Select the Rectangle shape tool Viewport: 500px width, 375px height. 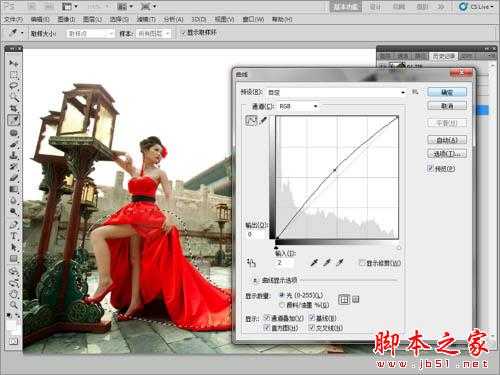(14, 259)
